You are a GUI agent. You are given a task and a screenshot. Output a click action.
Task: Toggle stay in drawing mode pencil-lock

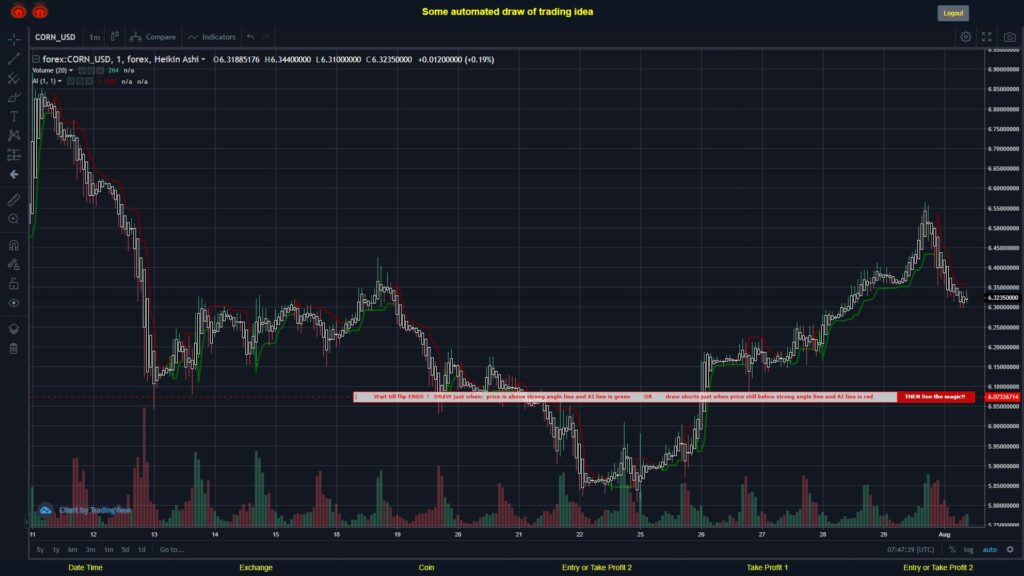coord(14,264)
